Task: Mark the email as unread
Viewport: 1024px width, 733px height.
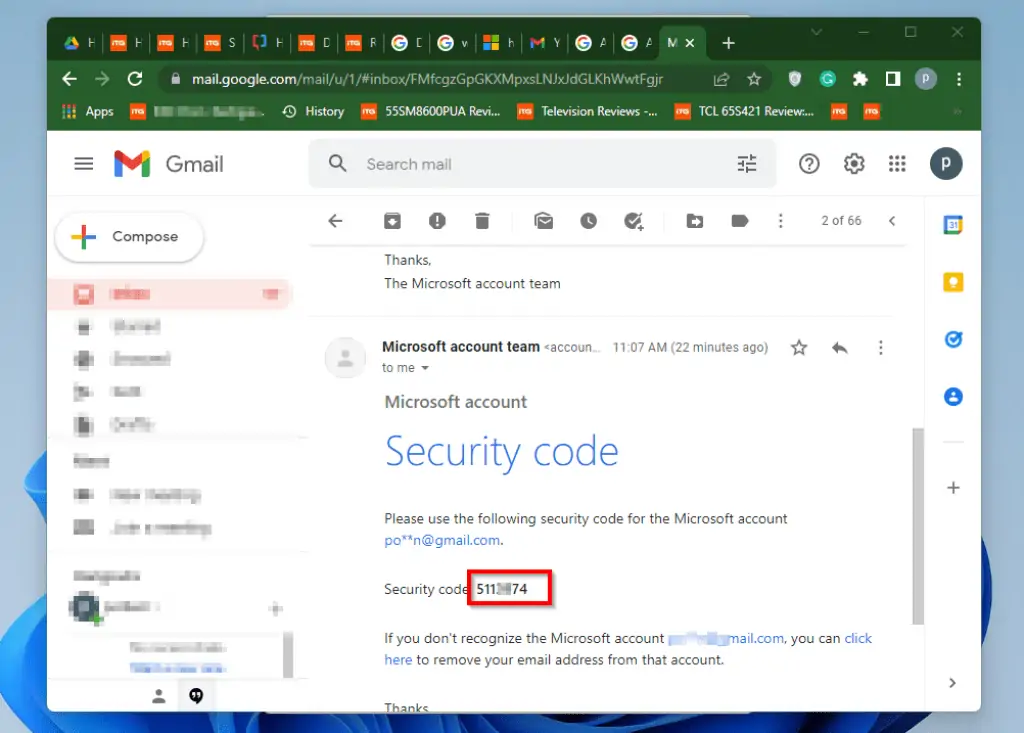Action: 544,220
